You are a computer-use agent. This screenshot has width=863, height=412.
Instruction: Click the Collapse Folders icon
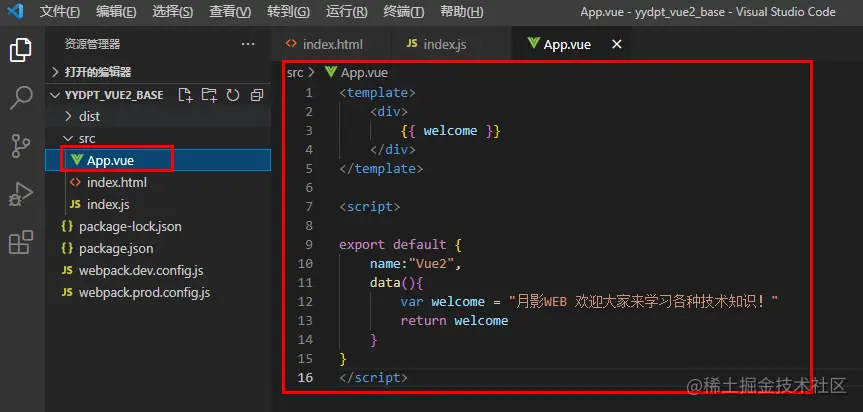[256, 95]
